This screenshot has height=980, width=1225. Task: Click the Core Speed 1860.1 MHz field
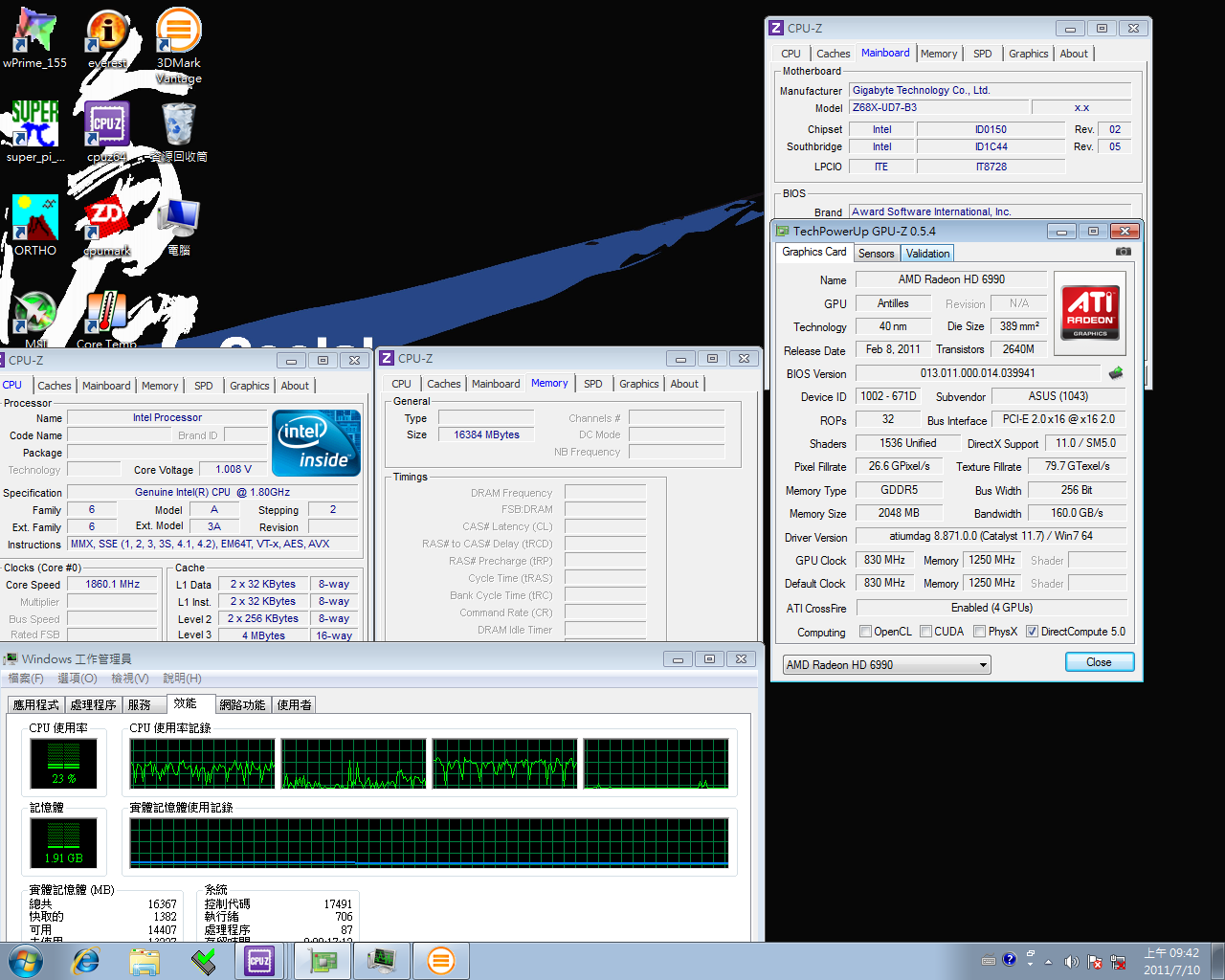pyautogui.click(x=112, y=584)
